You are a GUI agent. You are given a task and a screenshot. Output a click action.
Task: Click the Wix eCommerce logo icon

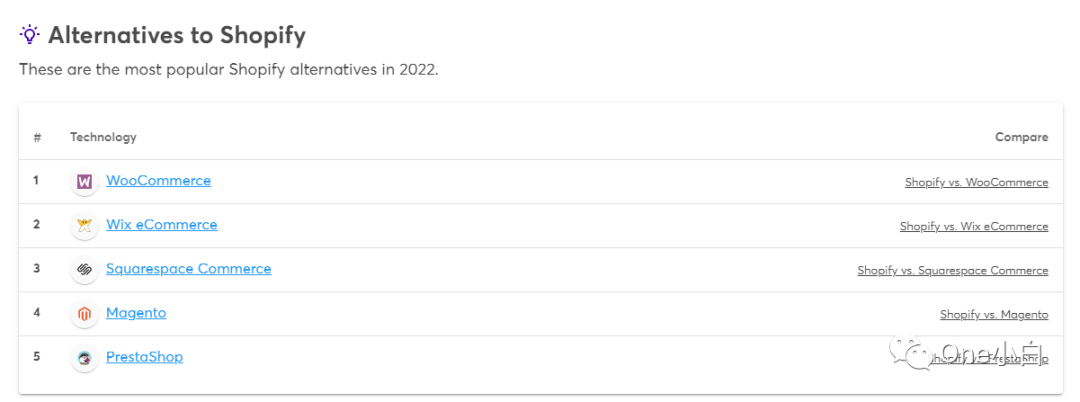84,226
